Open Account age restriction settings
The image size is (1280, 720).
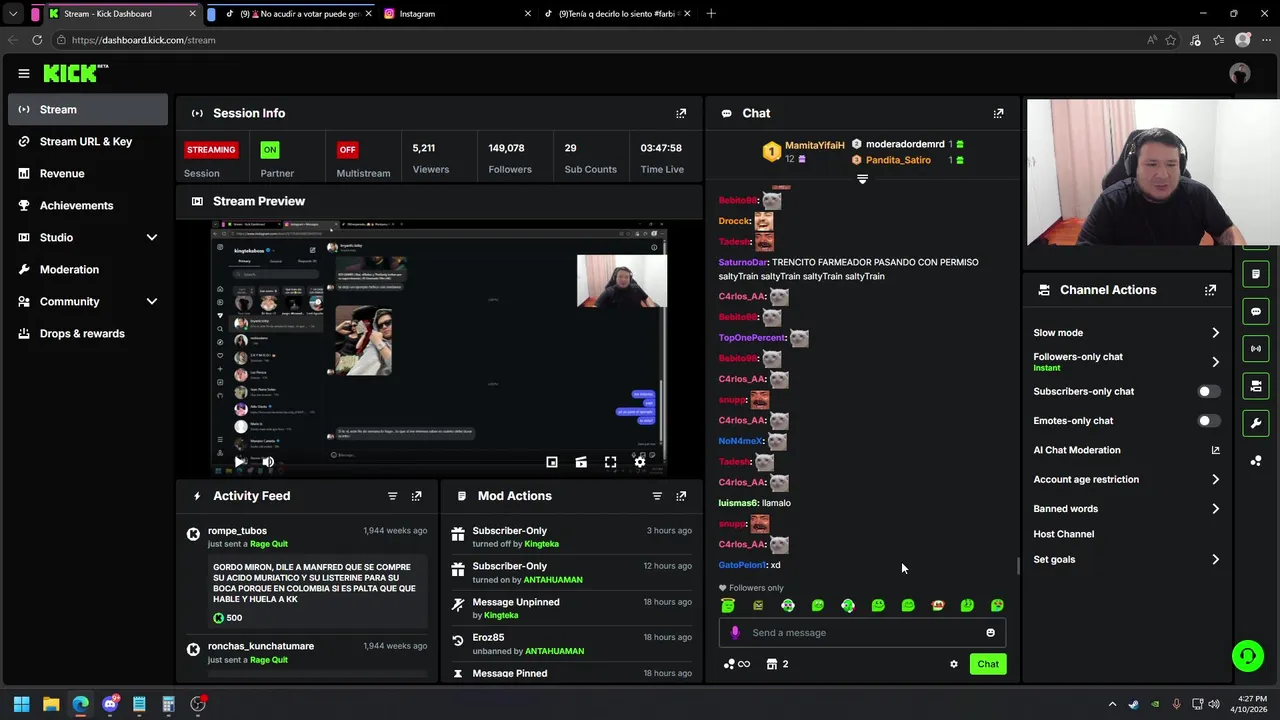pos(1126,480)
